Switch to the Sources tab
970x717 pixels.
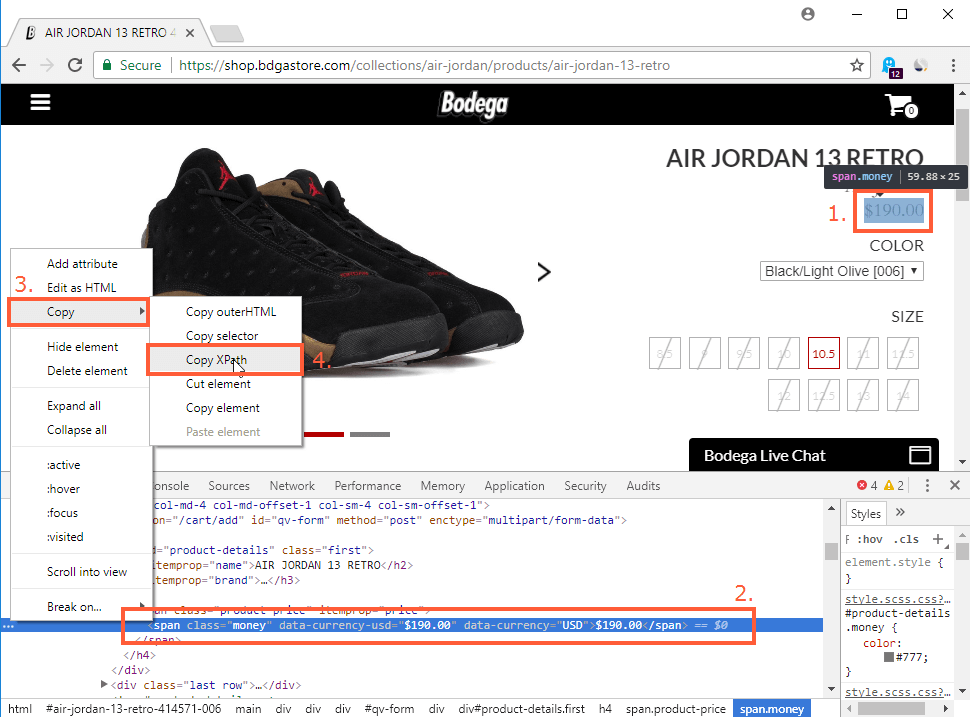click(x=229, y=486)
